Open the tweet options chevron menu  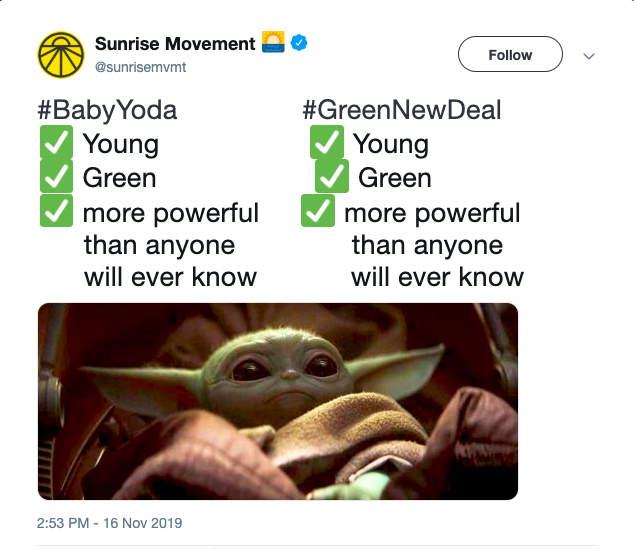click(589, 55)
